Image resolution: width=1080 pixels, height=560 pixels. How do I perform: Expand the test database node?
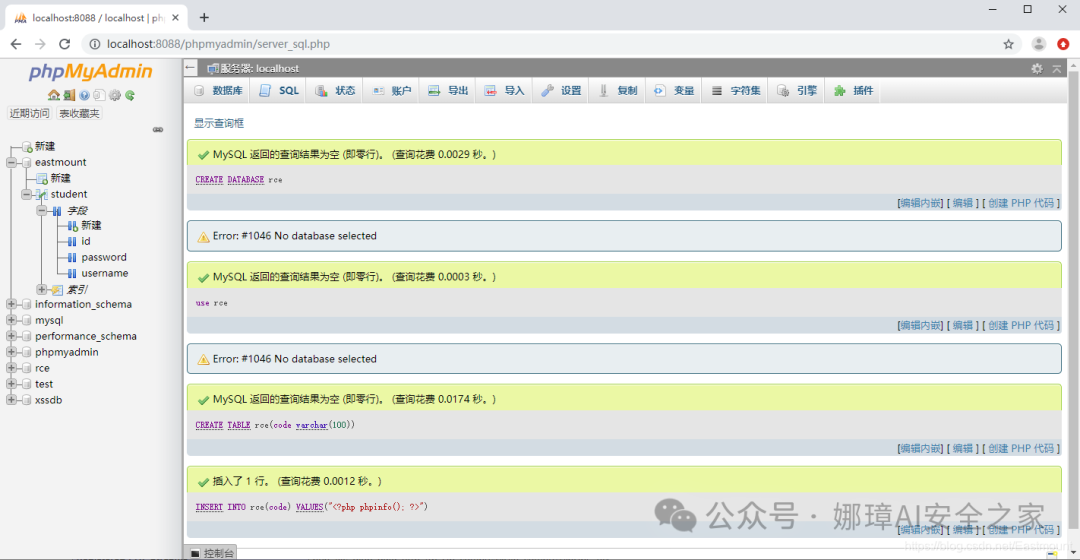pos(11,384)
